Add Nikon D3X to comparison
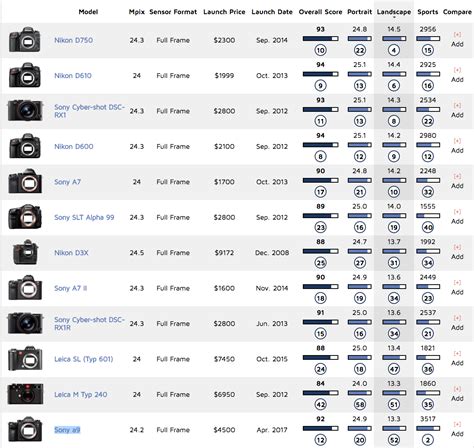 pos(457,252)
